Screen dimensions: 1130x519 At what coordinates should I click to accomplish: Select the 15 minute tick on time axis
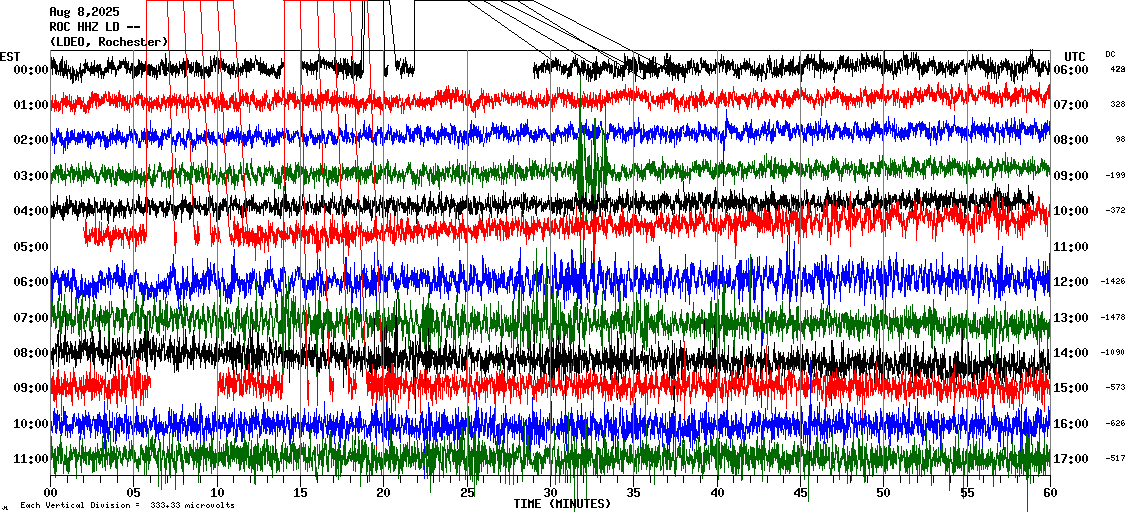(x=300, y=493)
